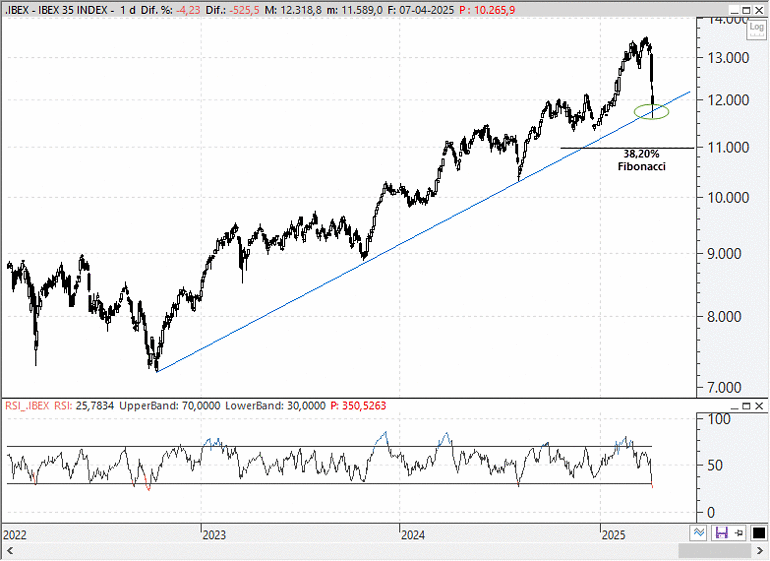Image resolution: width=770 pixels, height=561 pixels.
Task: Click the 13.000 price axis label
Action: pos(728,57)
